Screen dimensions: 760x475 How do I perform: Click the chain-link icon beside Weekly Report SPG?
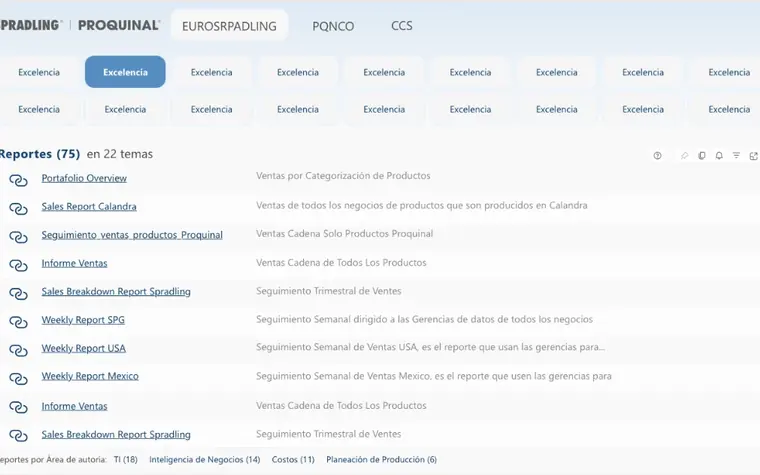click(18, 322)
